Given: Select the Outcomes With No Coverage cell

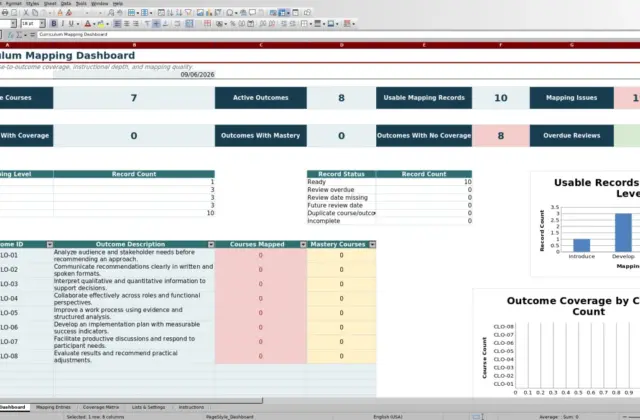Looking at the screenshot, I should pyautogui.click(x=424, y=136).
